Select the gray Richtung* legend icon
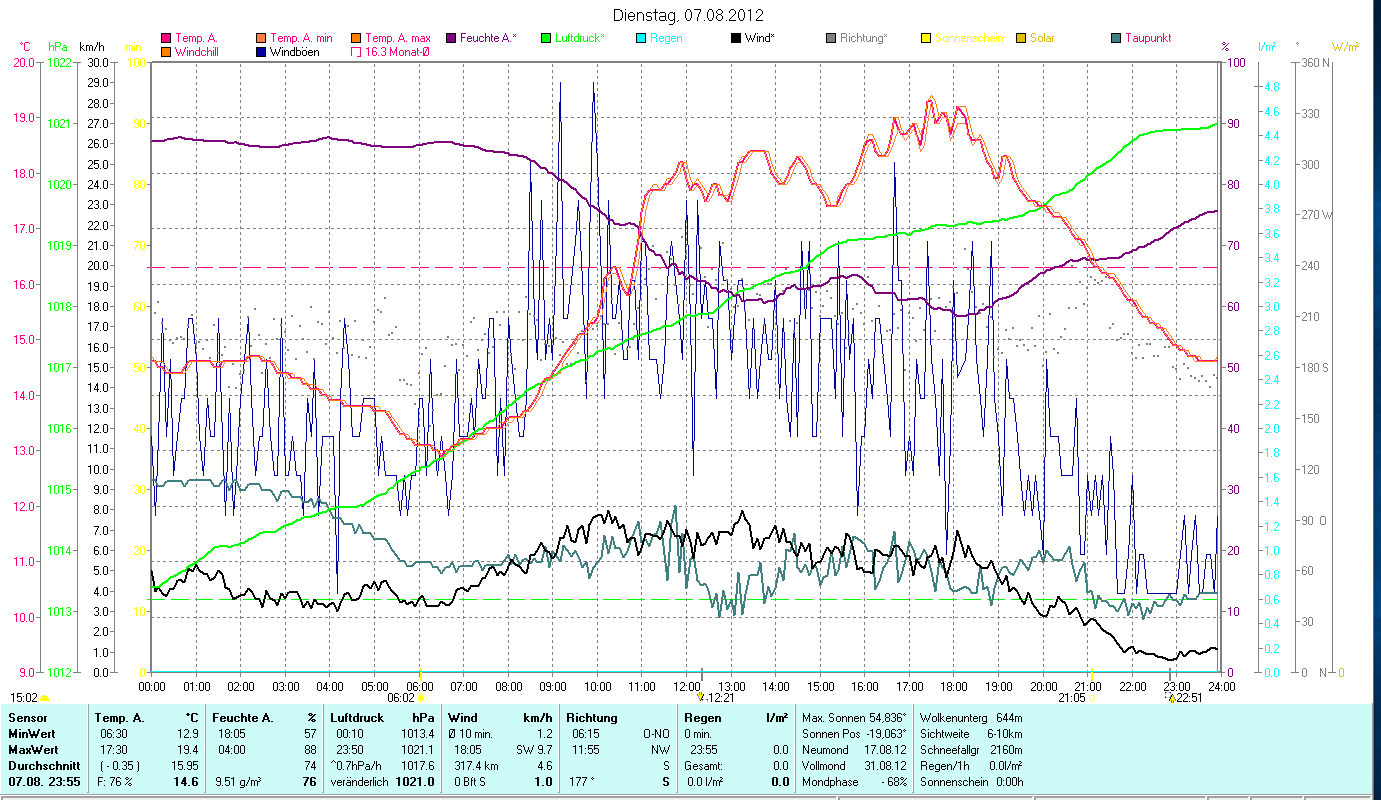This screenshot has height=800, width=1381. (x=831, y=39)
